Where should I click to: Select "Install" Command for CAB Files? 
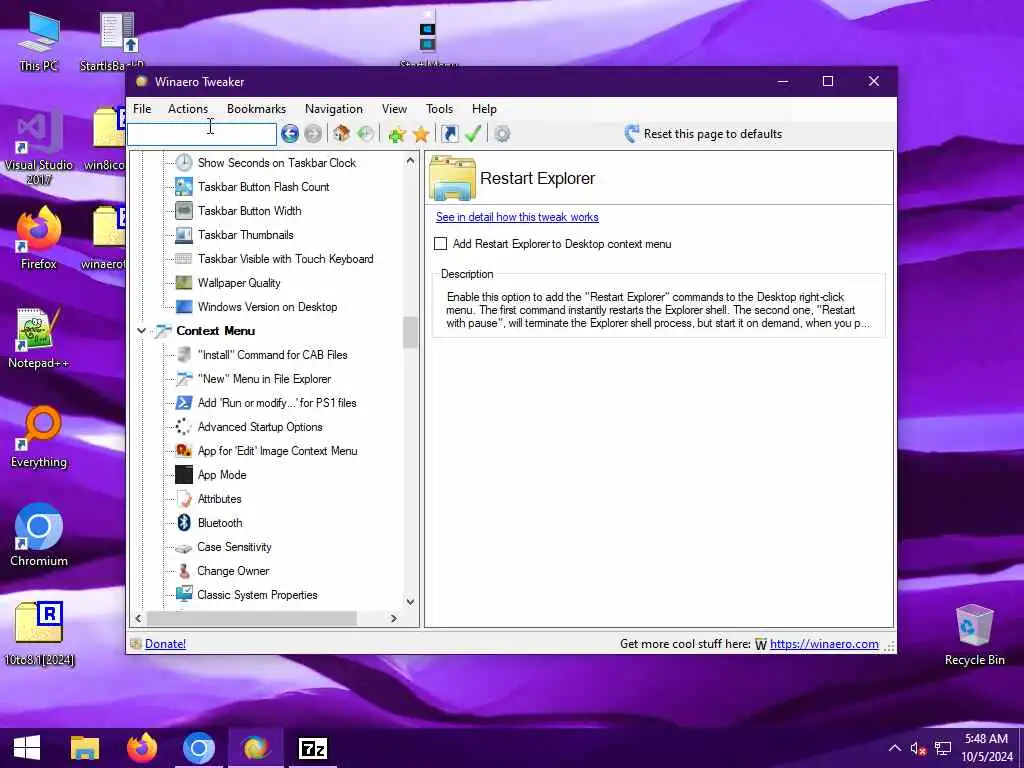[x=272, y=355]
